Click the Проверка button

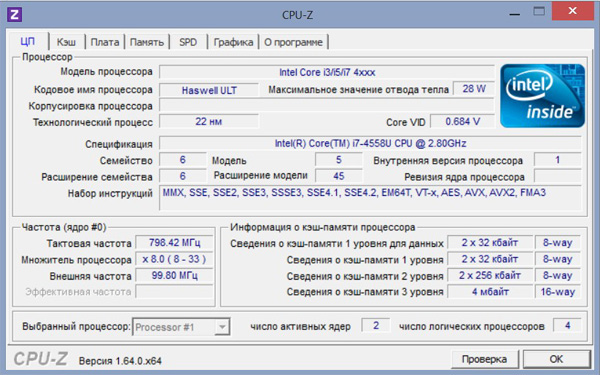pos(484,359)
